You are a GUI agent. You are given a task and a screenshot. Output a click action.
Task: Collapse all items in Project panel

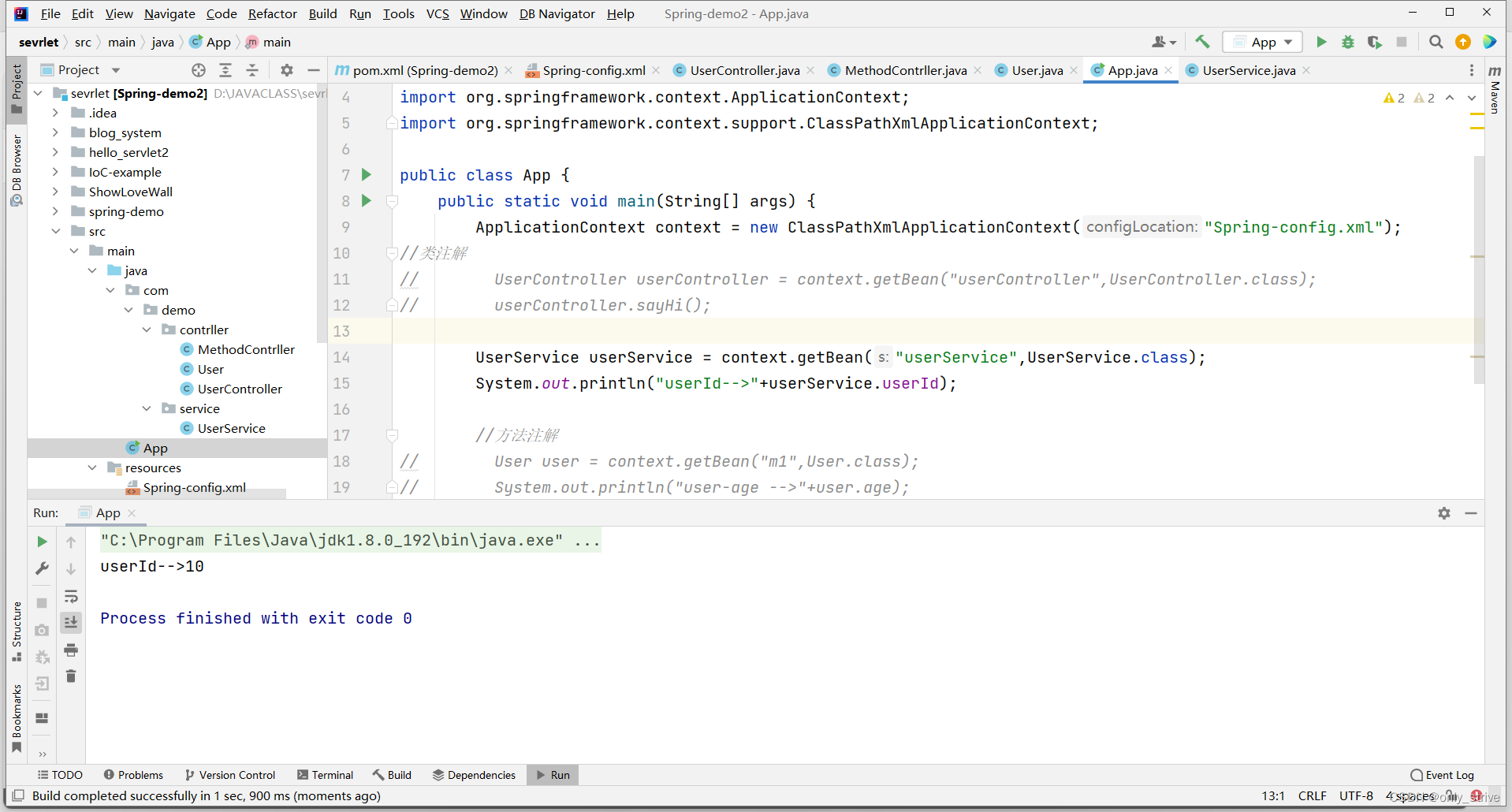[252, 70]
